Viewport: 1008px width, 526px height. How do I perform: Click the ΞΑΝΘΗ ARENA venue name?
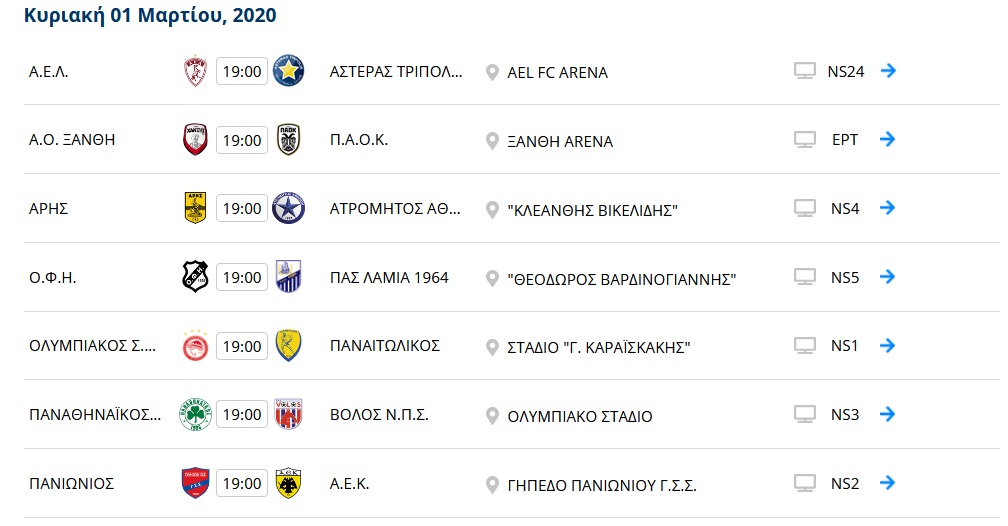tap(560, 141)
